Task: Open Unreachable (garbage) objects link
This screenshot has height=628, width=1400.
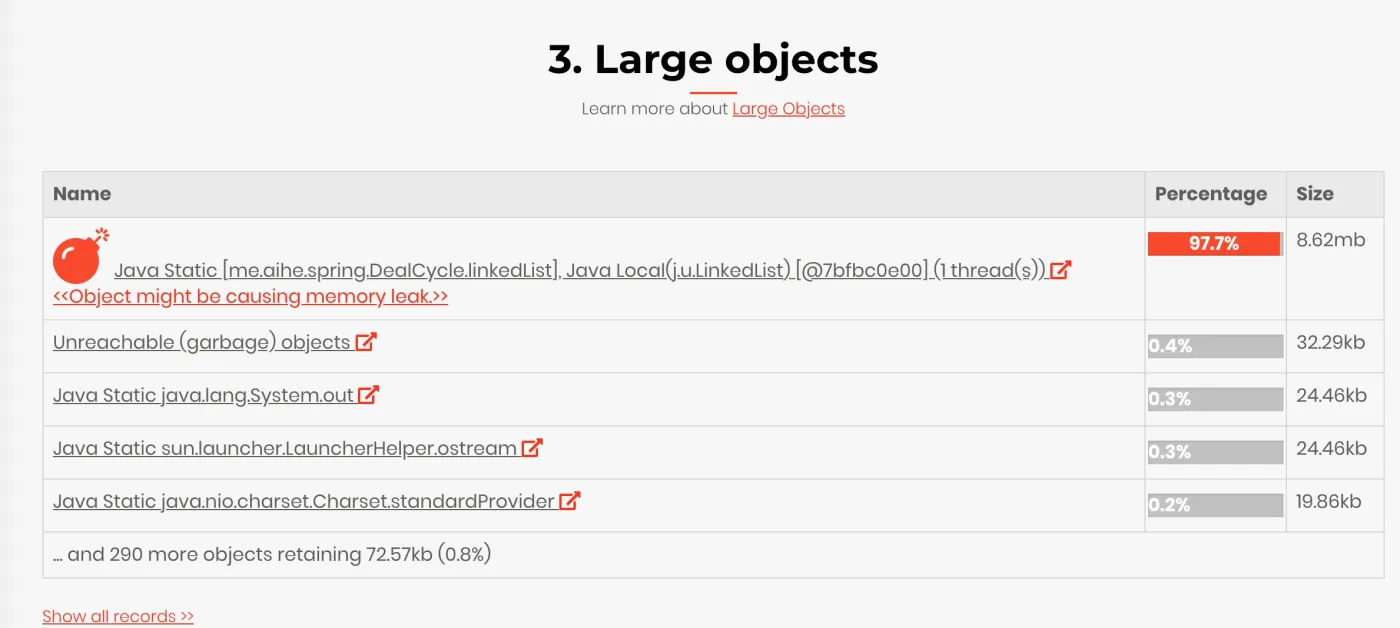Action: [x=201, y=343]
